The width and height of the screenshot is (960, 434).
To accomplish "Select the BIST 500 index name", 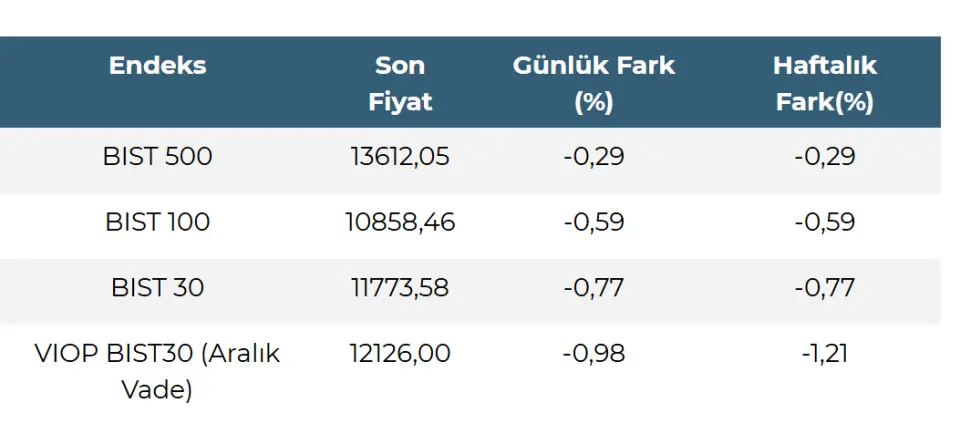I will (157, 156).
